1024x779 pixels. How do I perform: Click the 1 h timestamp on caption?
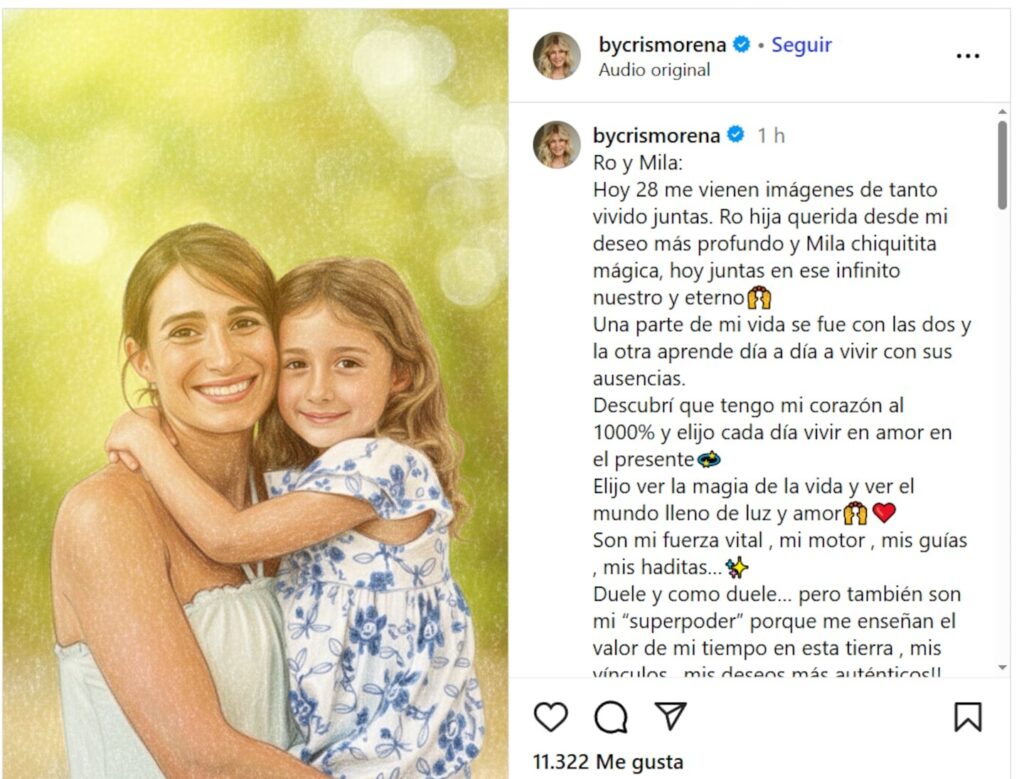pyautogui.click(x=771, y=135)
